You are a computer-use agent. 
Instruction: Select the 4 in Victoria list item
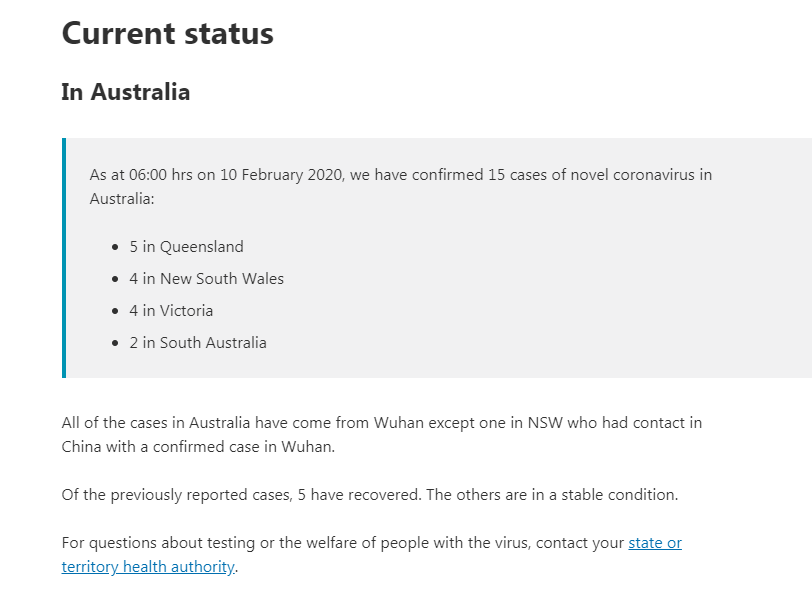171,311
